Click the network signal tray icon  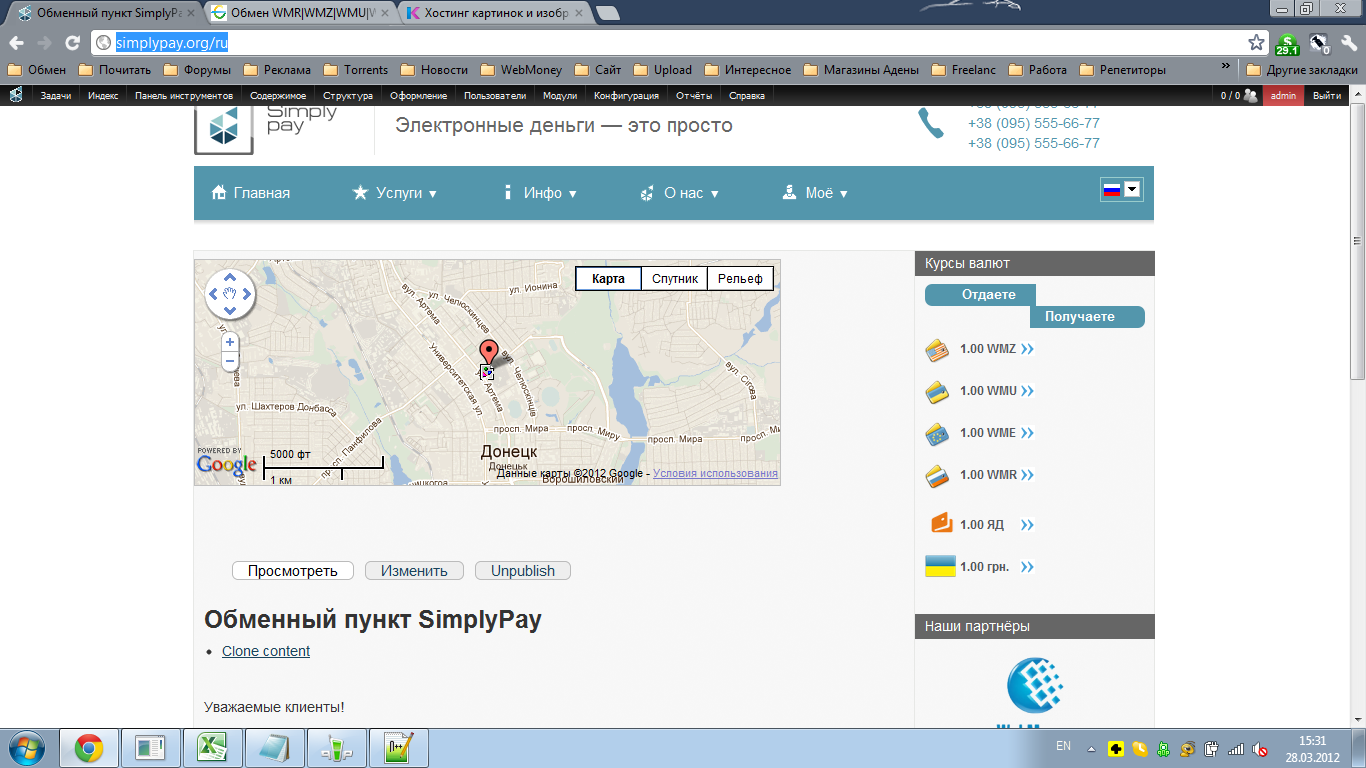click(x=1236, y=748)
